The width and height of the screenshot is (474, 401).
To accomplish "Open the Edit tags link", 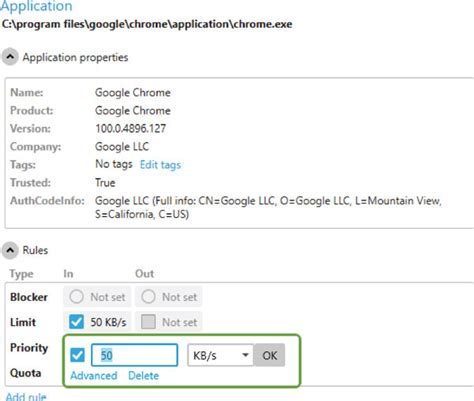I will point(160,165).
